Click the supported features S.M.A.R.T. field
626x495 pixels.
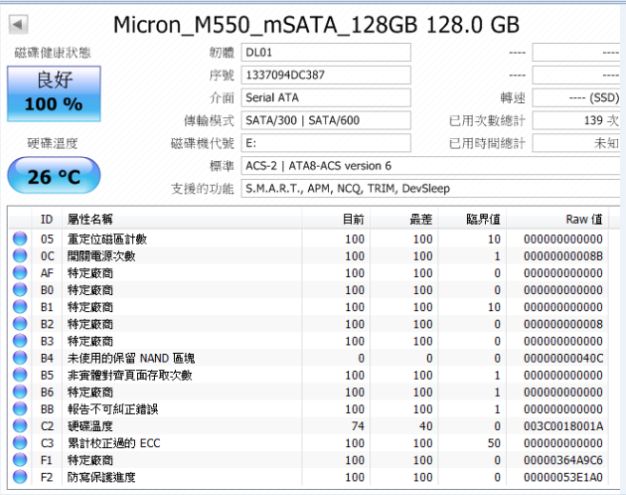[x=430, y=188]
